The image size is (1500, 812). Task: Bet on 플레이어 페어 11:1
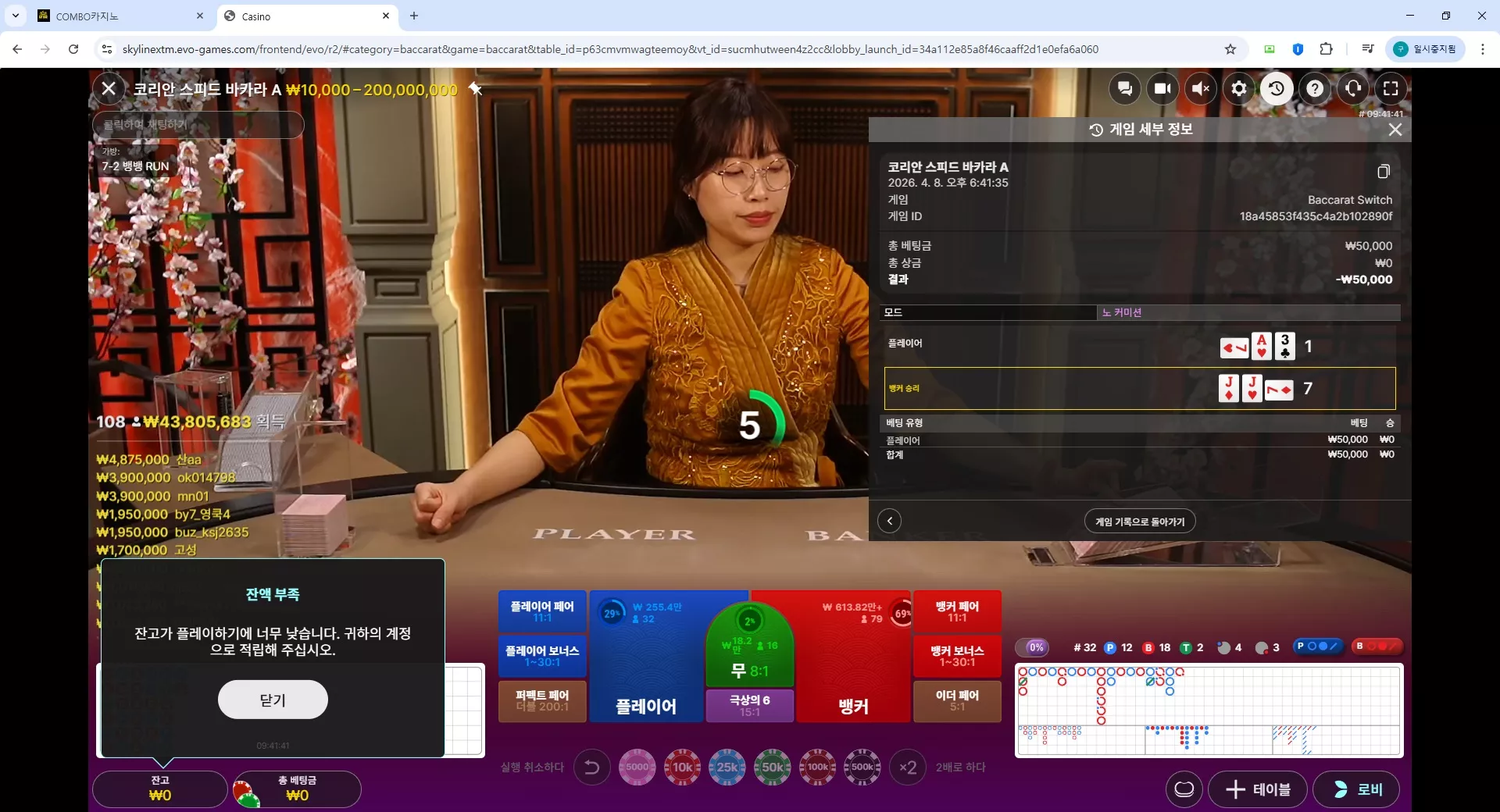point(542,611)
